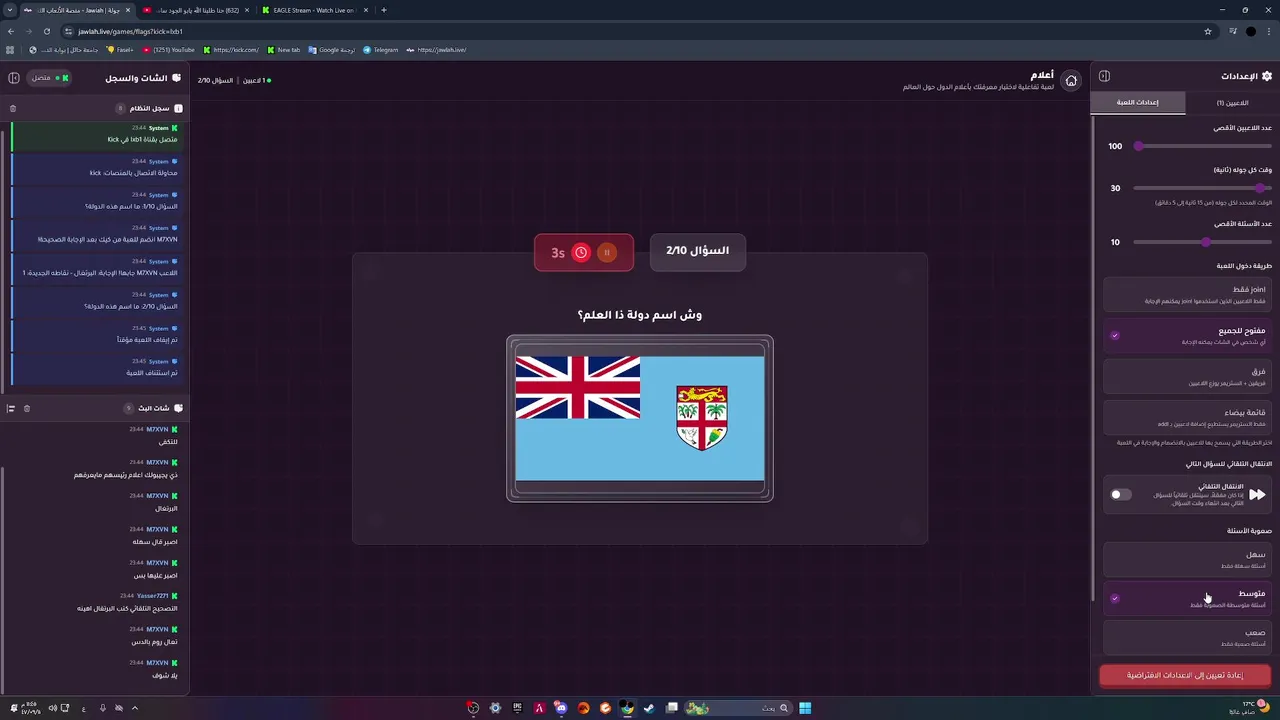Adjust the round time seconds slider
Image resolution: width=1280 pixels, height=720 pixels.
pyautogui.click(x=1203, y=188)
